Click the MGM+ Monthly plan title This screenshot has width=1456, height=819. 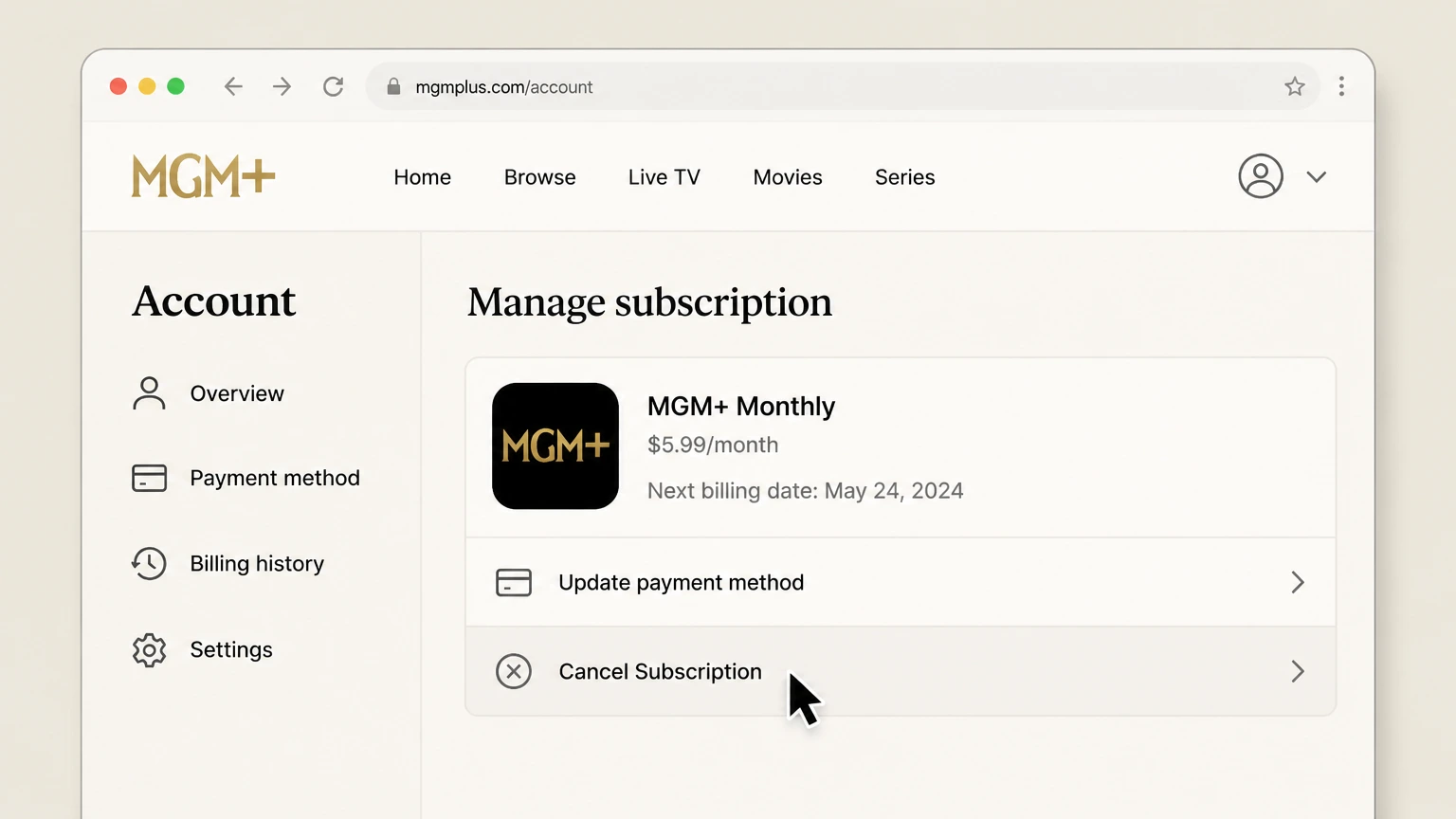[741, 407]
